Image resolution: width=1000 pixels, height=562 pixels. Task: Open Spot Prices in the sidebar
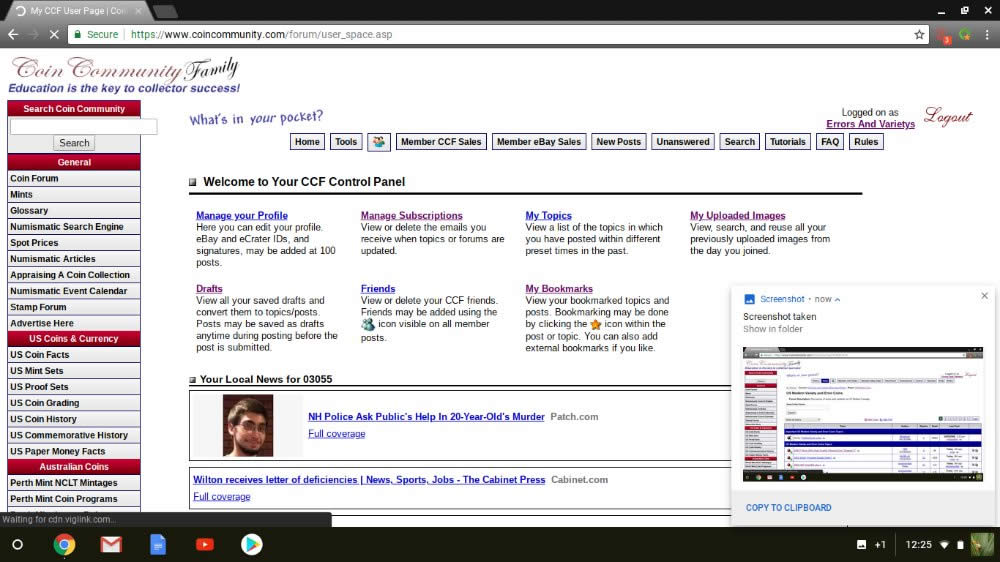click(74, 242)
